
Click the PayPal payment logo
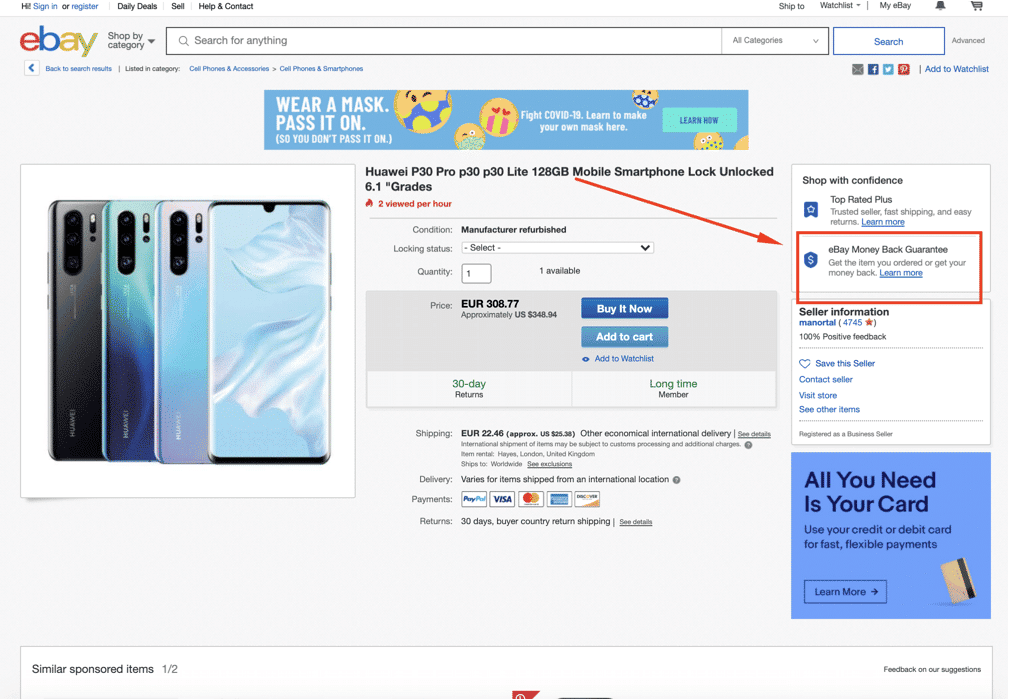[474, 499]
